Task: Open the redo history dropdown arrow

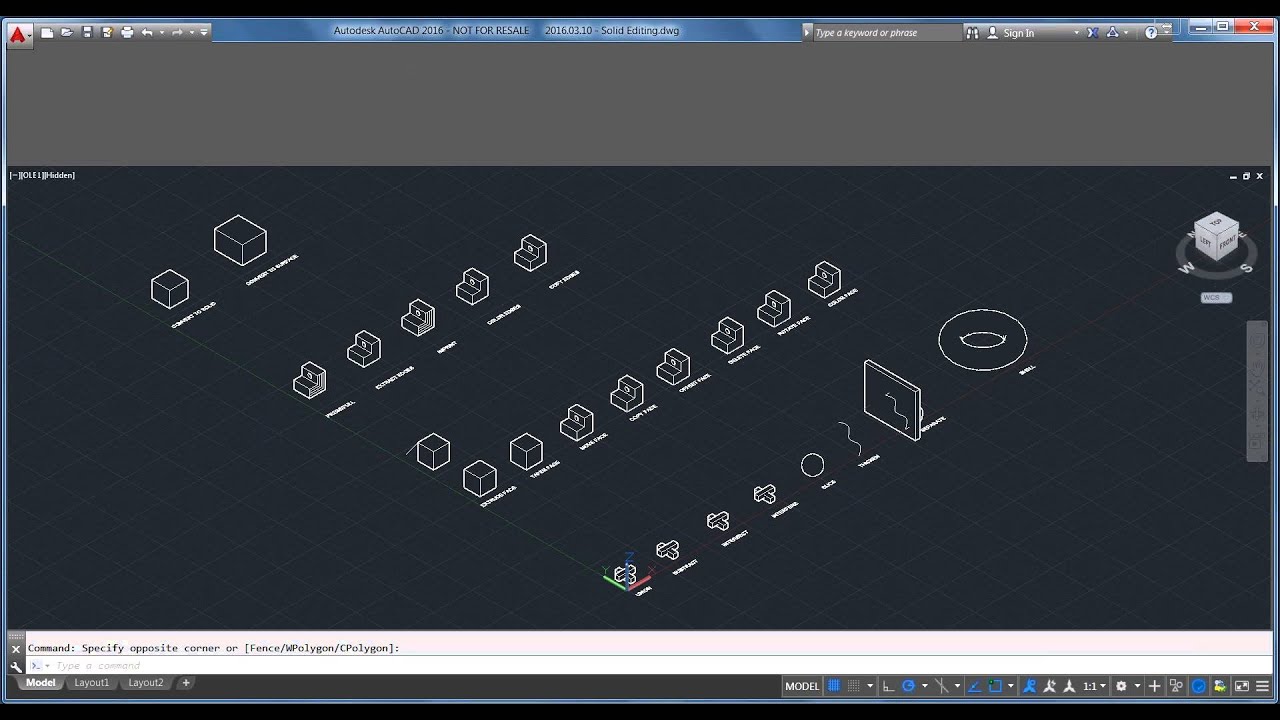Action: (x=190, y=32)
